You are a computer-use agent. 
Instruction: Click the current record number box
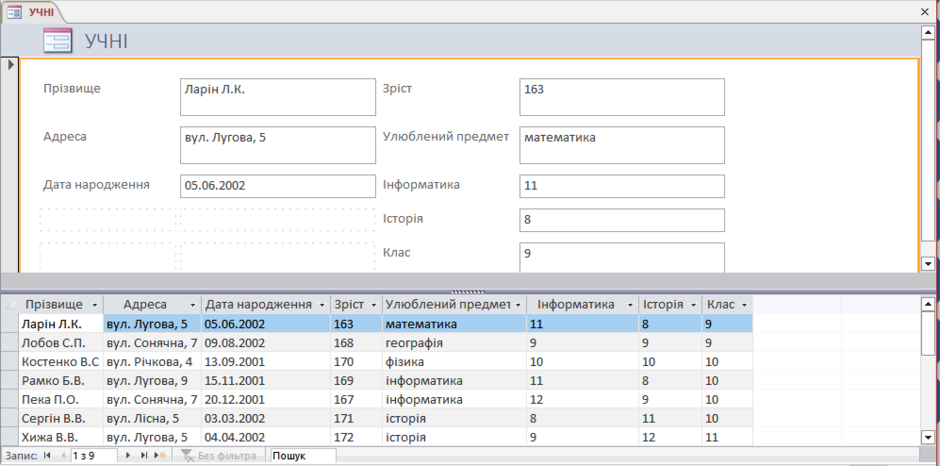point(94,456)
